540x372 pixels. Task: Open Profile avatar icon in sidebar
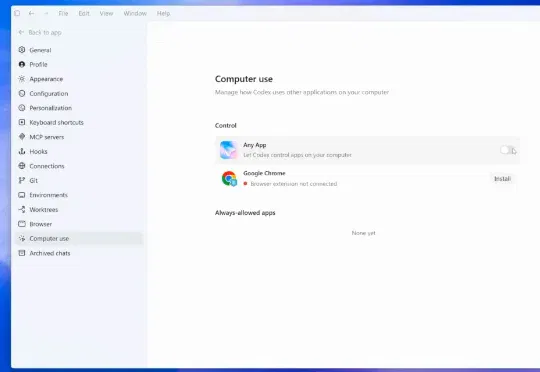22,64
